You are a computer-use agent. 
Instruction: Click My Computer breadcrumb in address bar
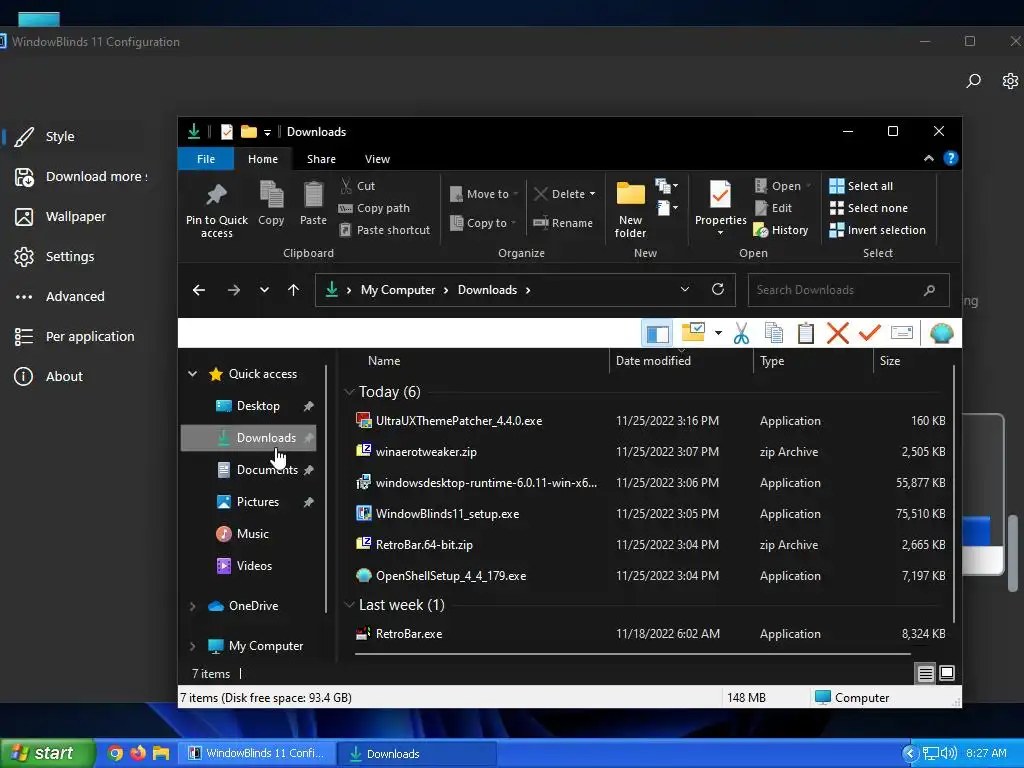pos(398,290)
